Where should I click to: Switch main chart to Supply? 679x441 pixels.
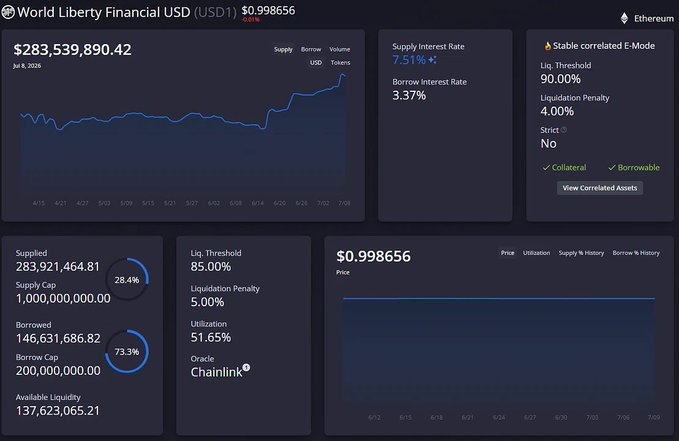click(x=283, y=49)
